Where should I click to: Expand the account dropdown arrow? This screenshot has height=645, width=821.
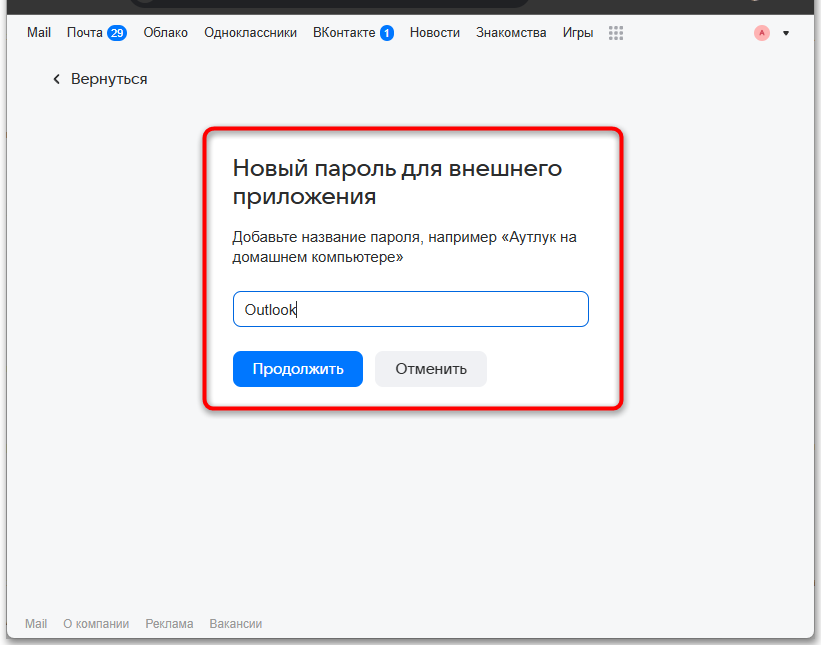click(786, 33)
